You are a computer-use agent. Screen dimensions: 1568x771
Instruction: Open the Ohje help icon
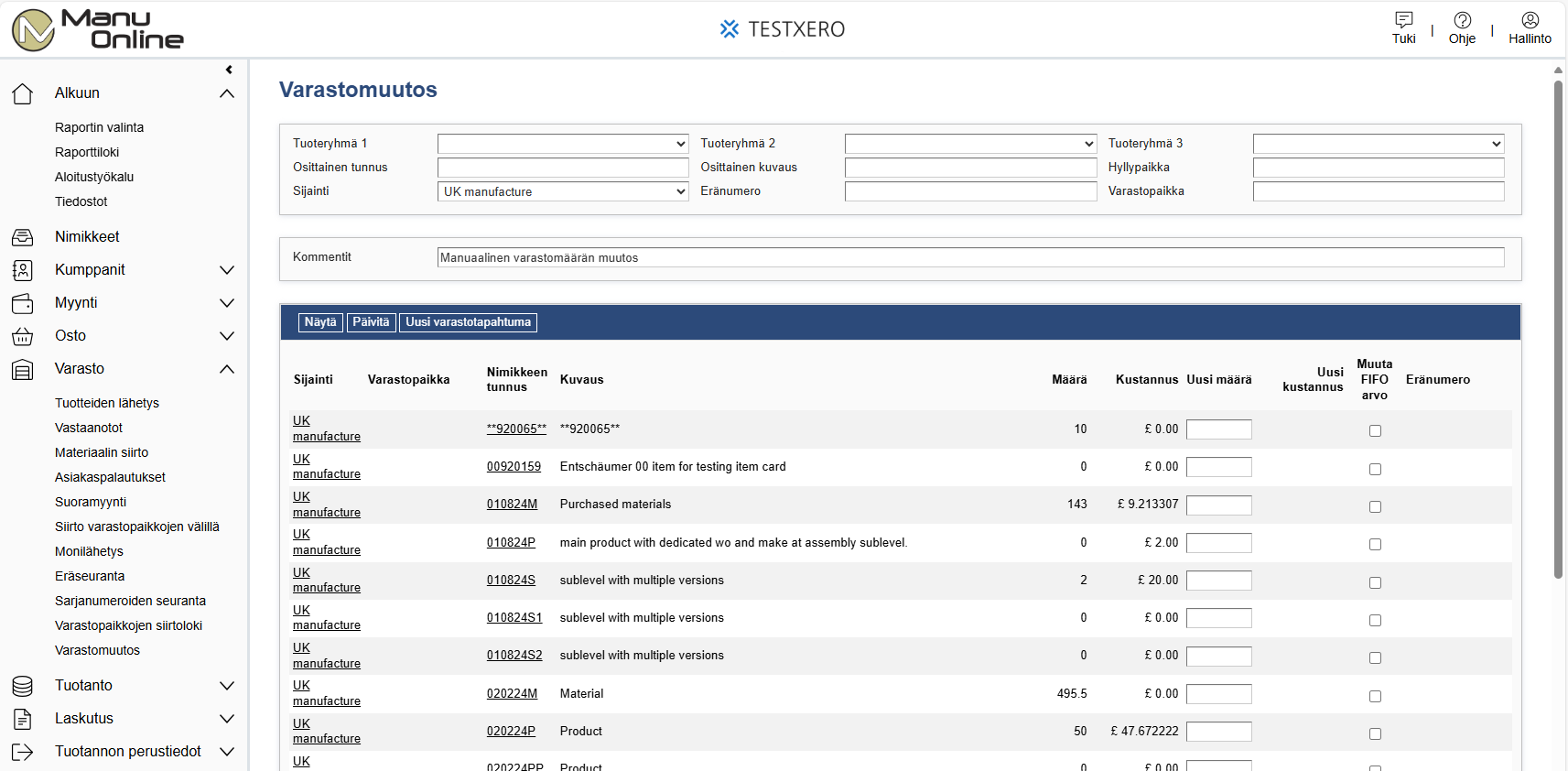[x=1462, y=19]
